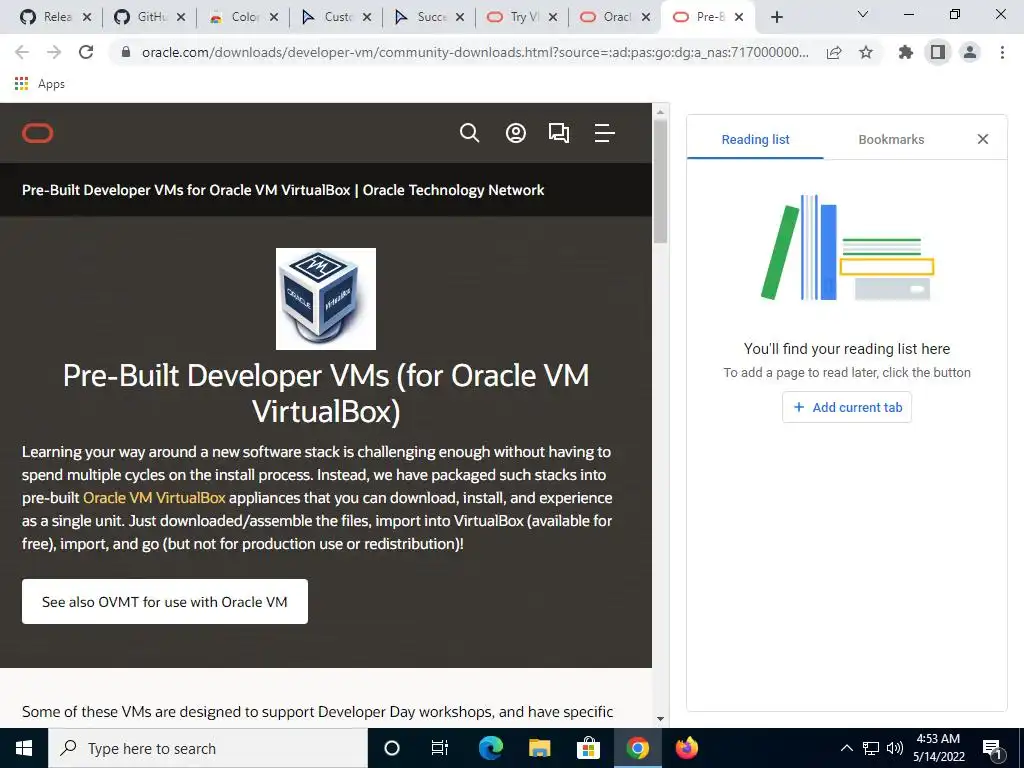Viewport: 1024px width, 768px height.
Task: Open the network icon in system tray
Action: click(x=871, y=748)
